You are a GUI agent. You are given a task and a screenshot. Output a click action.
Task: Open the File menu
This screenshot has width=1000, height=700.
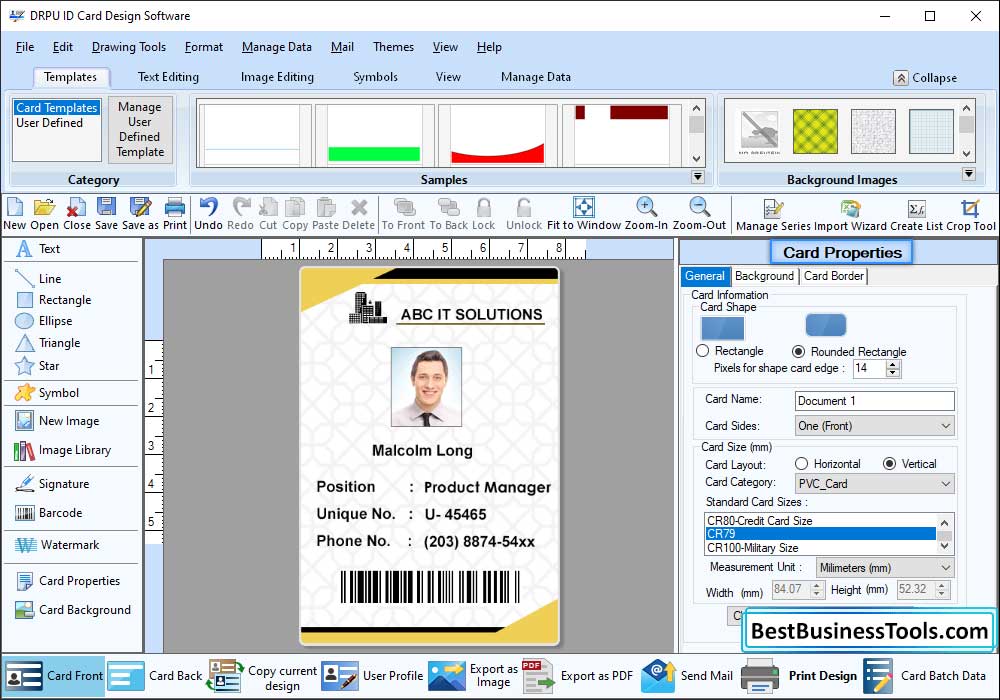[x=25, y=47]
